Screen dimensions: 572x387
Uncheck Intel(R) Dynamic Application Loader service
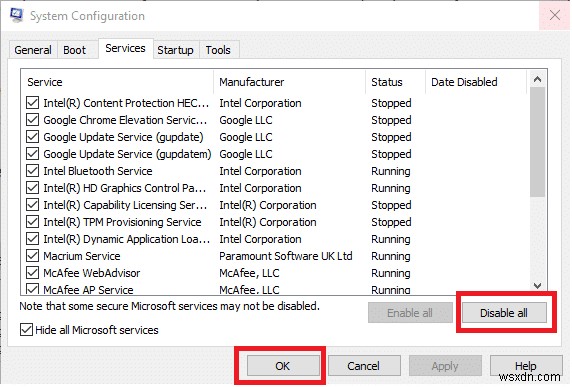(x=32, y=239)
